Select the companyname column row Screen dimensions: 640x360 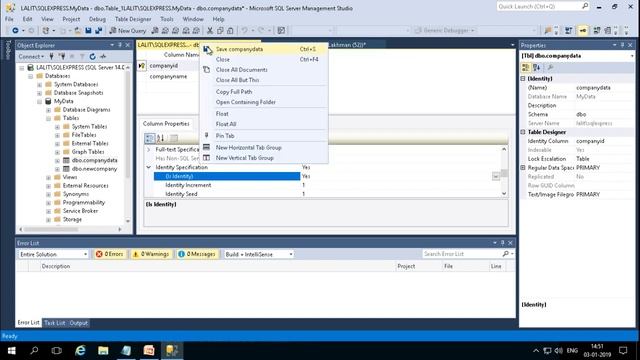[168, 76]
